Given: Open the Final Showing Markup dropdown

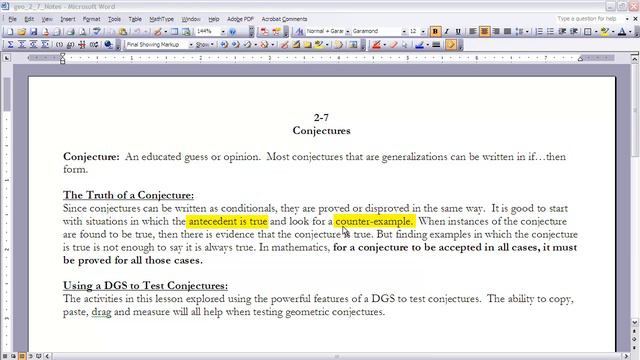Looking at the screenshot, I should (191, 44).
